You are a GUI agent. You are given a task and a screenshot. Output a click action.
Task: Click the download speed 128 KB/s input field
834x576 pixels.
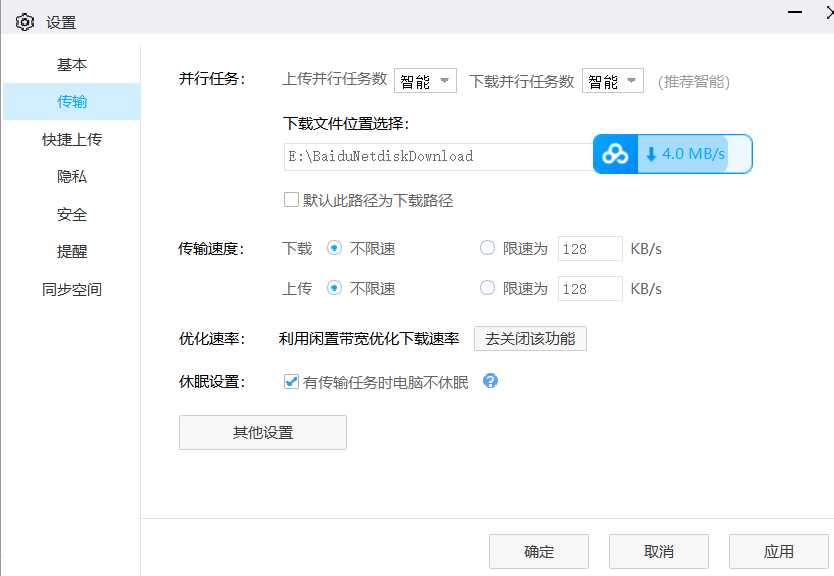pyautogui.click(x=589, y=248)
